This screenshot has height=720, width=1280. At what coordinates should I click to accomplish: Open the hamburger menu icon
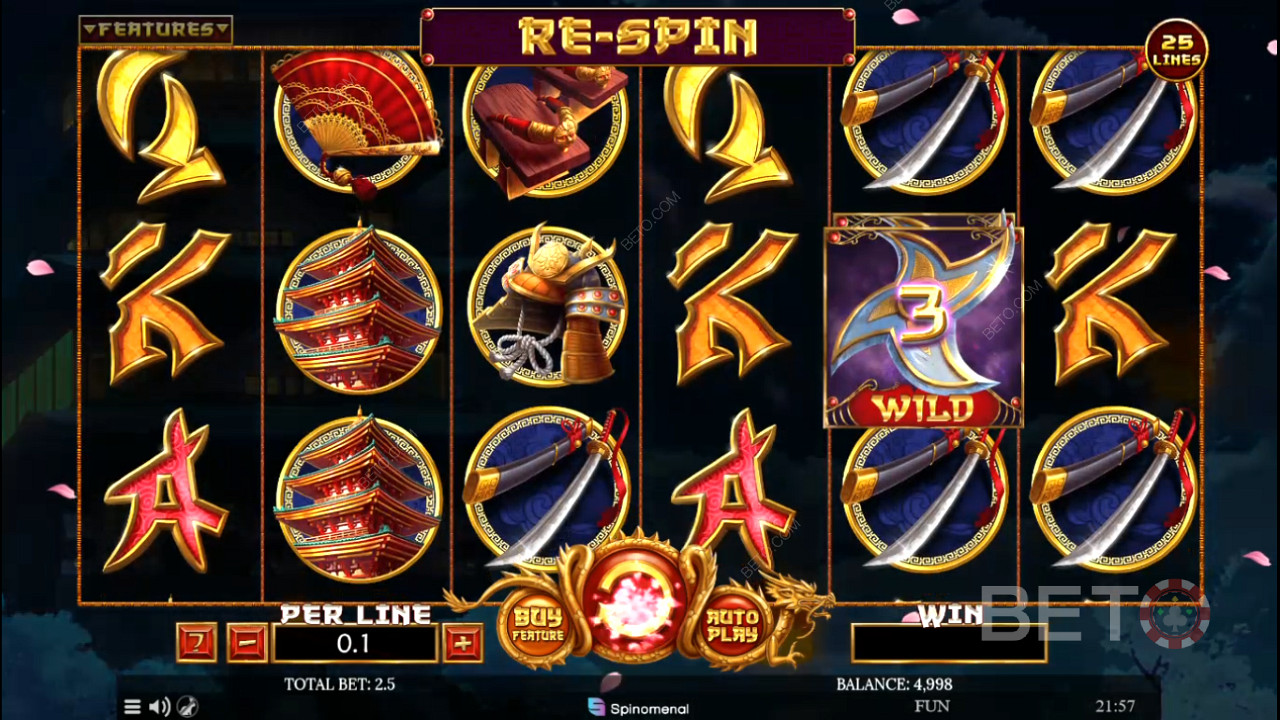click(132, 707)
